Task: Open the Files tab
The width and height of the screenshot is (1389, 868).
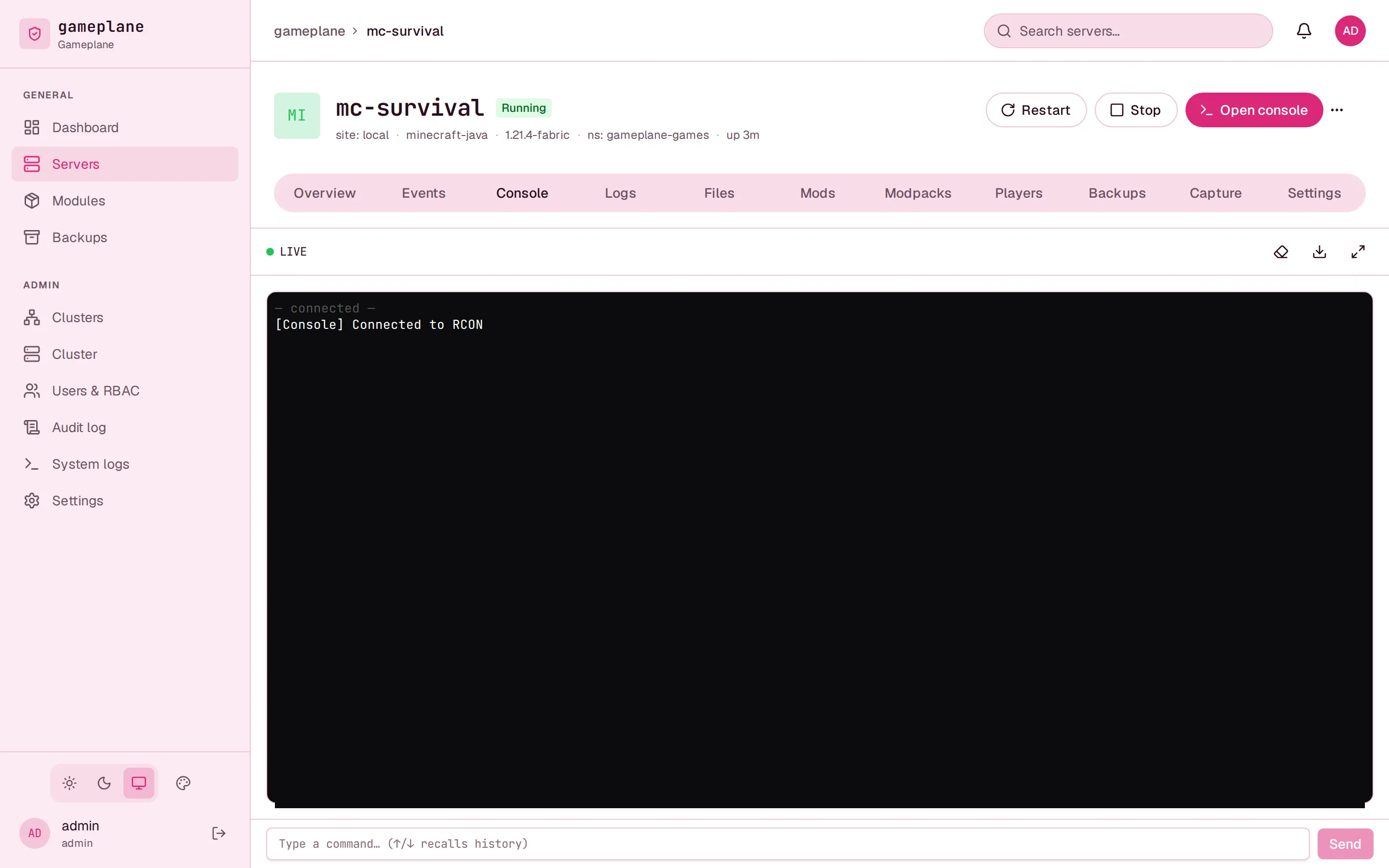Action: [719, 193]
